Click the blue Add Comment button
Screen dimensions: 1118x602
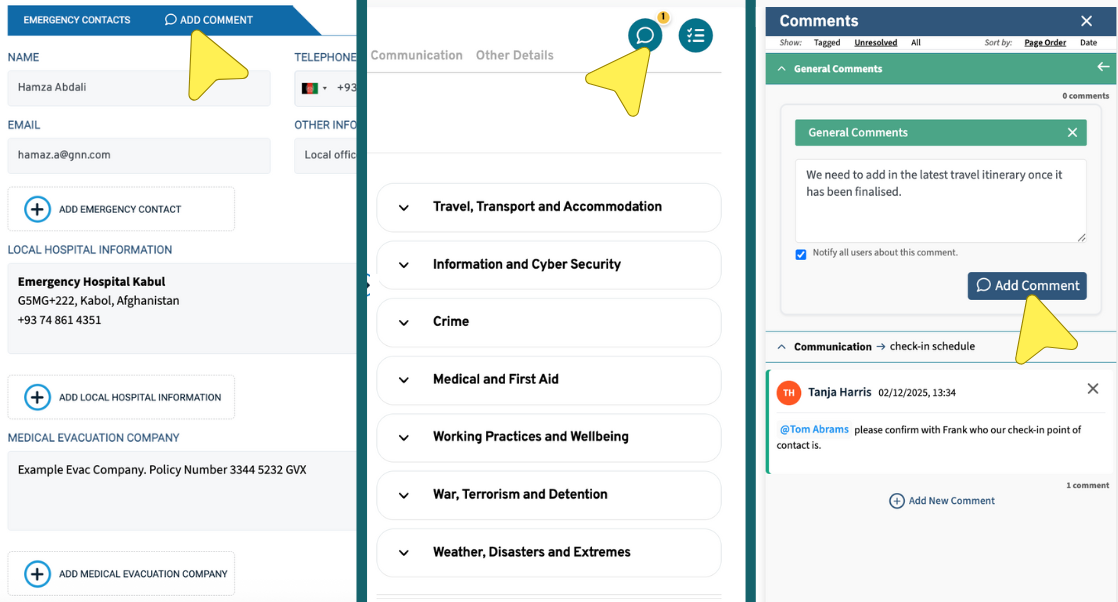pyautogui.click(x=1026, y=286)
